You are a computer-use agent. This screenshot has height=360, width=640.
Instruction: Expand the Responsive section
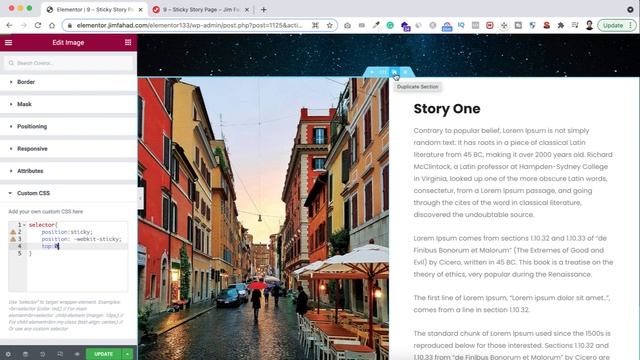click(x=69, y=149)
